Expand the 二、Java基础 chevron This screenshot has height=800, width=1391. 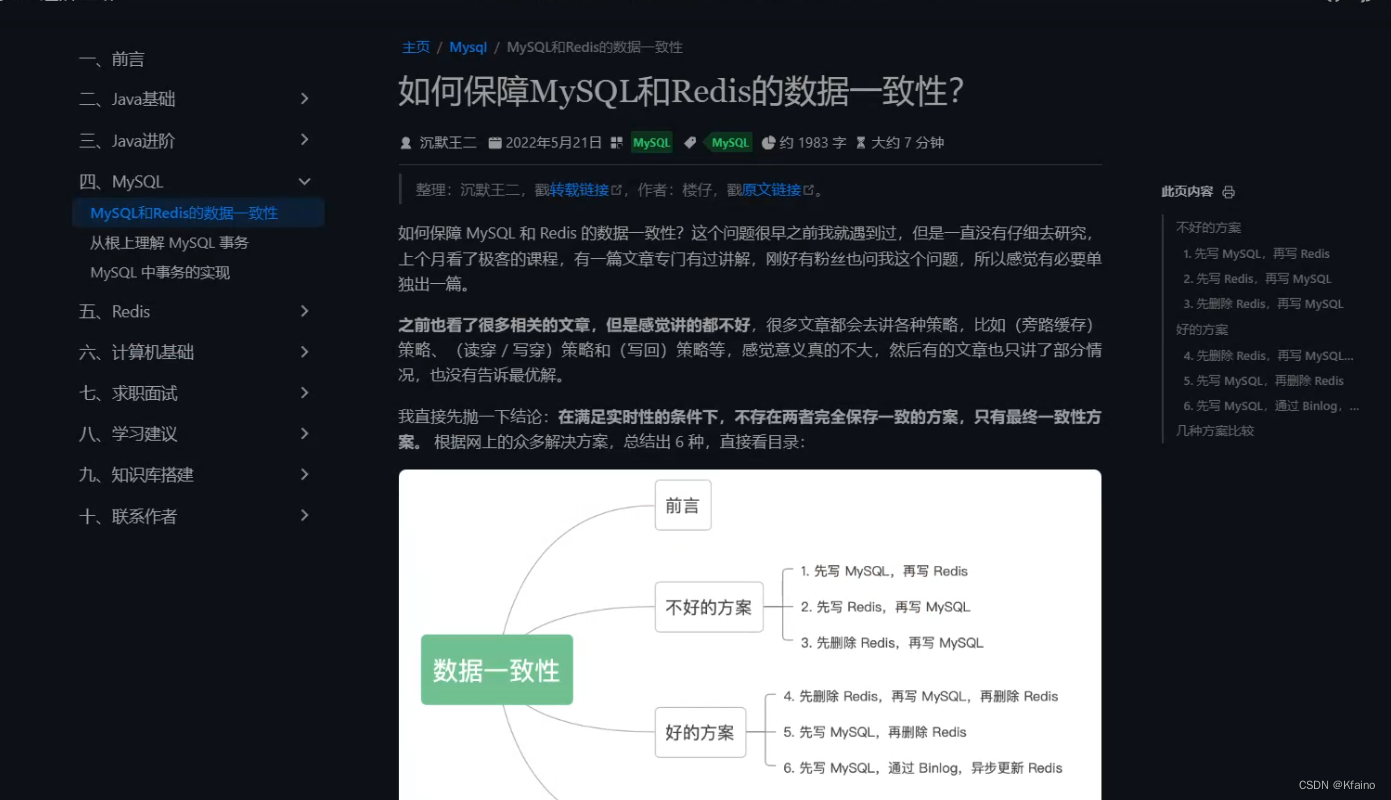coord(305,99)
